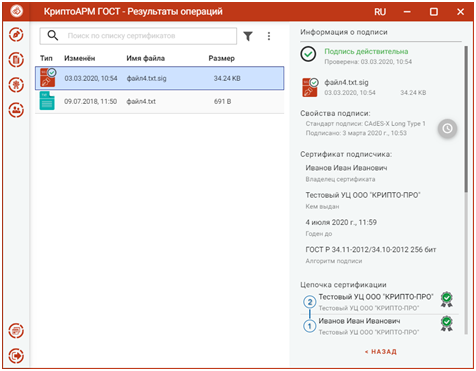Open the documents sidebar icon
Image resolution: width=476 pixels, height=371 pixels.
coord(16,60)
